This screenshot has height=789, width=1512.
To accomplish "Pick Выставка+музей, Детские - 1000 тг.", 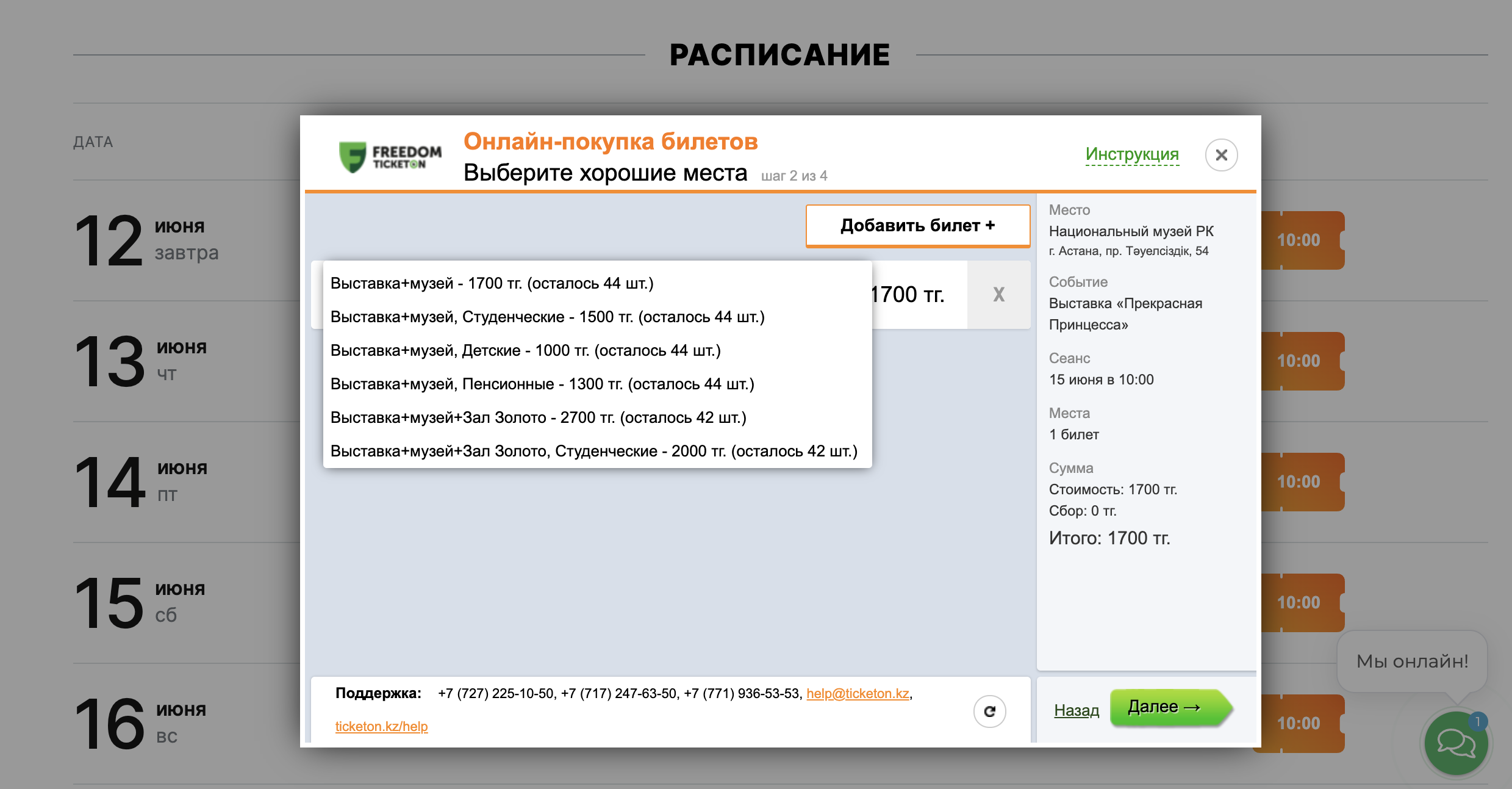I will (x=525, y=351).
